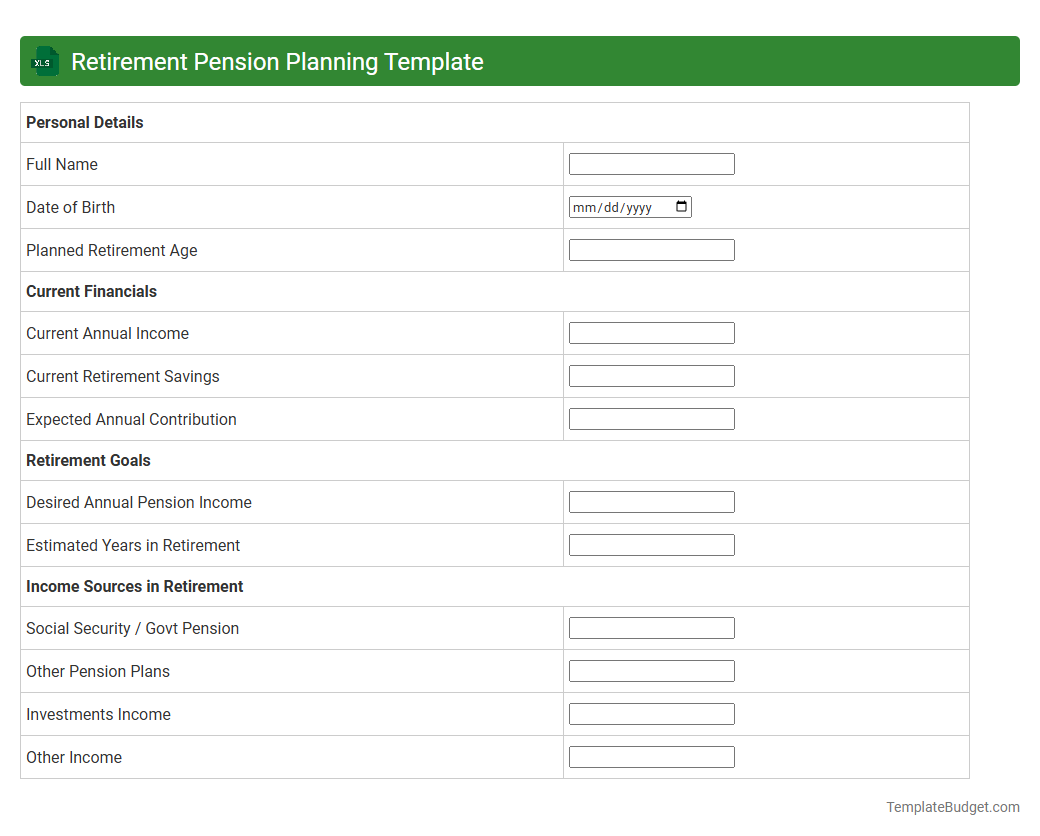Click the Full Name input field
This screenshot has height=836, width=1040.
651,163
